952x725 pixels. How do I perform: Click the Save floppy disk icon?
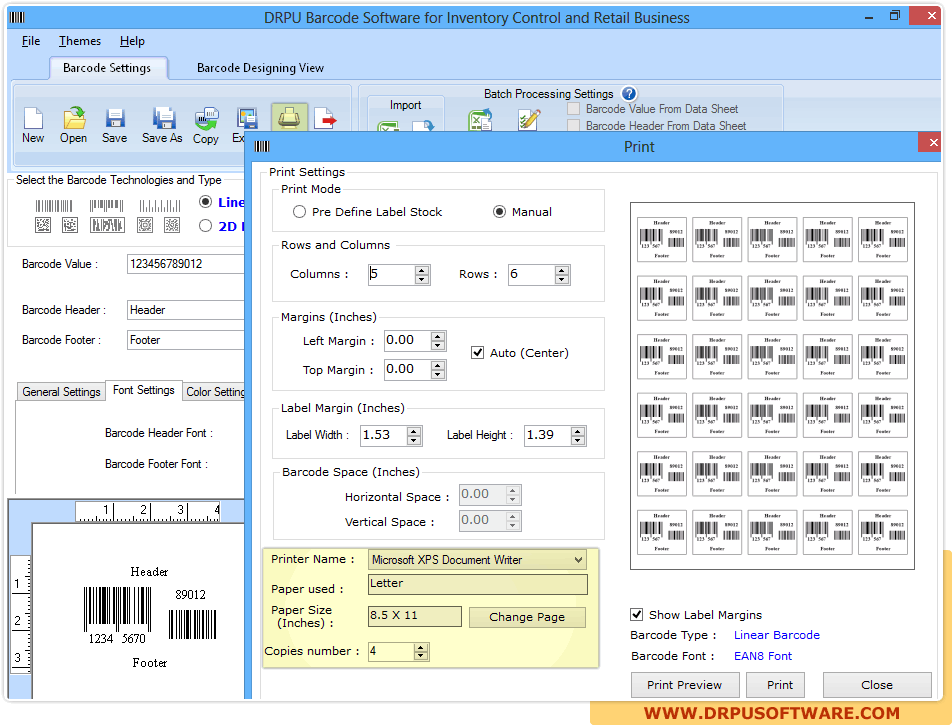[115, 118]
